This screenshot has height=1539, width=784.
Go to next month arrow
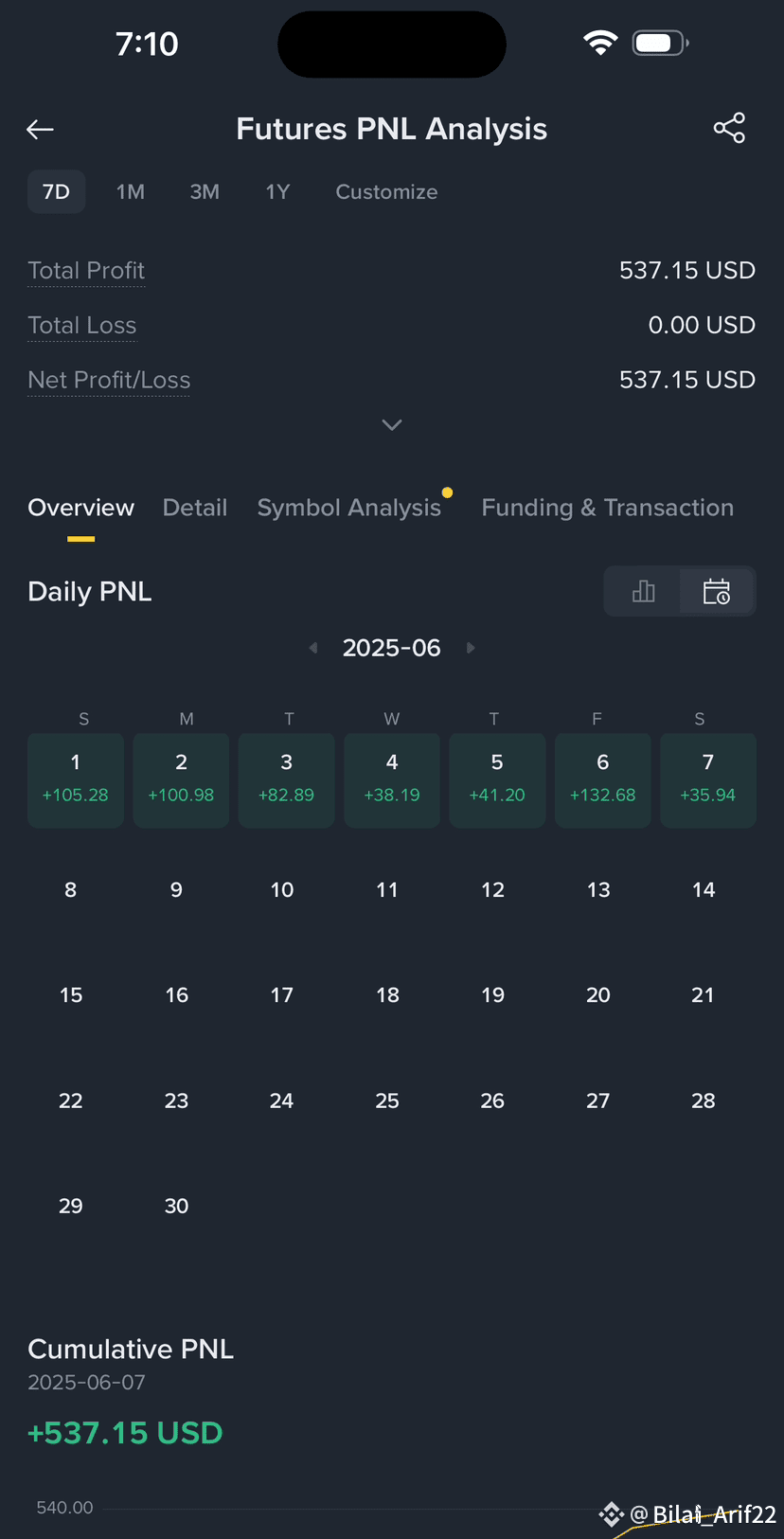(x=471, y=648)
